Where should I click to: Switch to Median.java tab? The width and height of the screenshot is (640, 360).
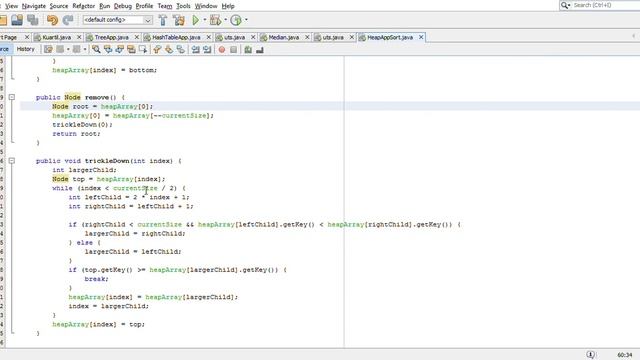283,37
